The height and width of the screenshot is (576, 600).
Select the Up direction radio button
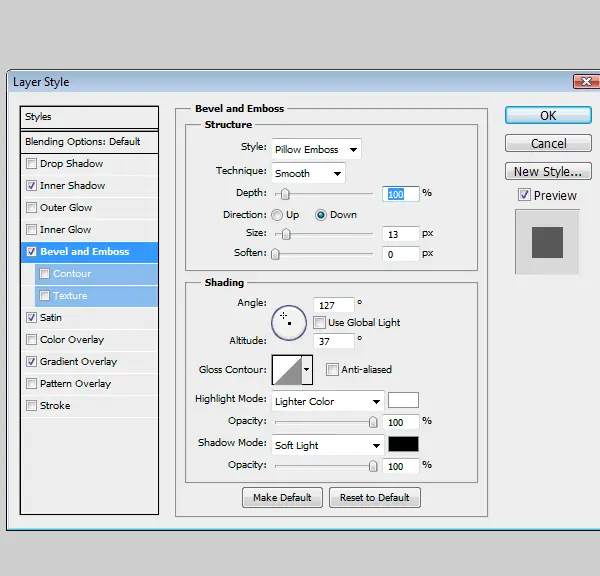pos(277,215)
